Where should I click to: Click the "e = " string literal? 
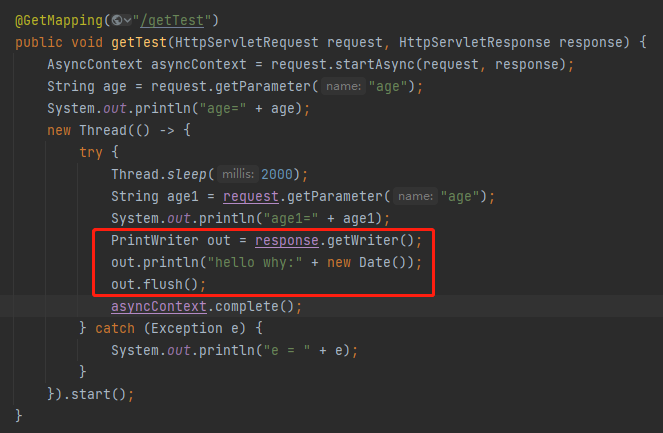(287, 350)
